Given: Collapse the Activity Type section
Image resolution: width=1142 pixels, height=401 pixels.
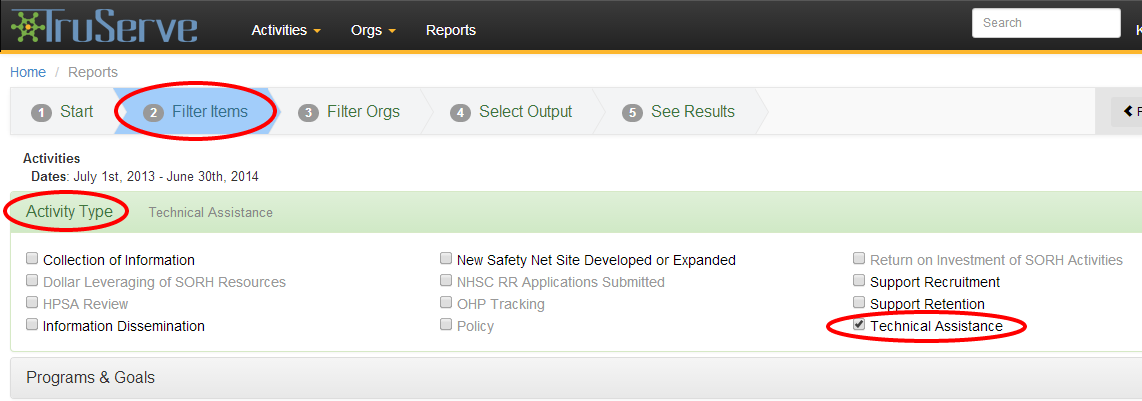Looking at the screenshot, I should (69, 212).
